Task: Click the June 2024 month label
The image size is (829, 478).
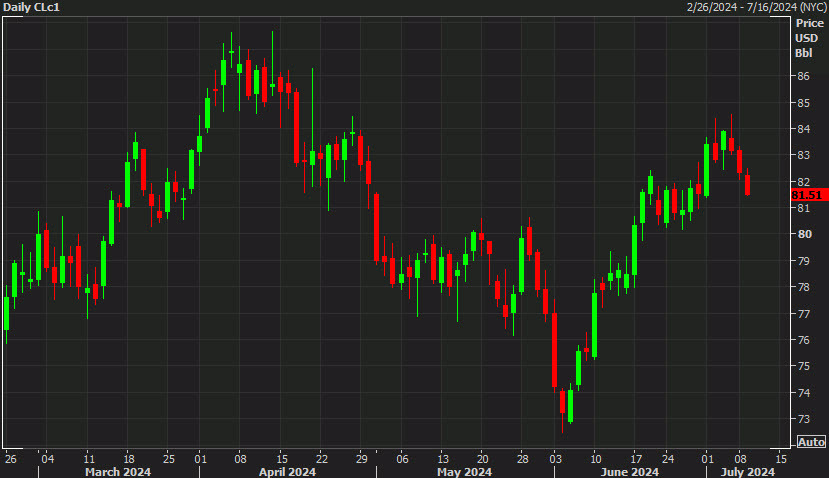Action: click(629, 472)
